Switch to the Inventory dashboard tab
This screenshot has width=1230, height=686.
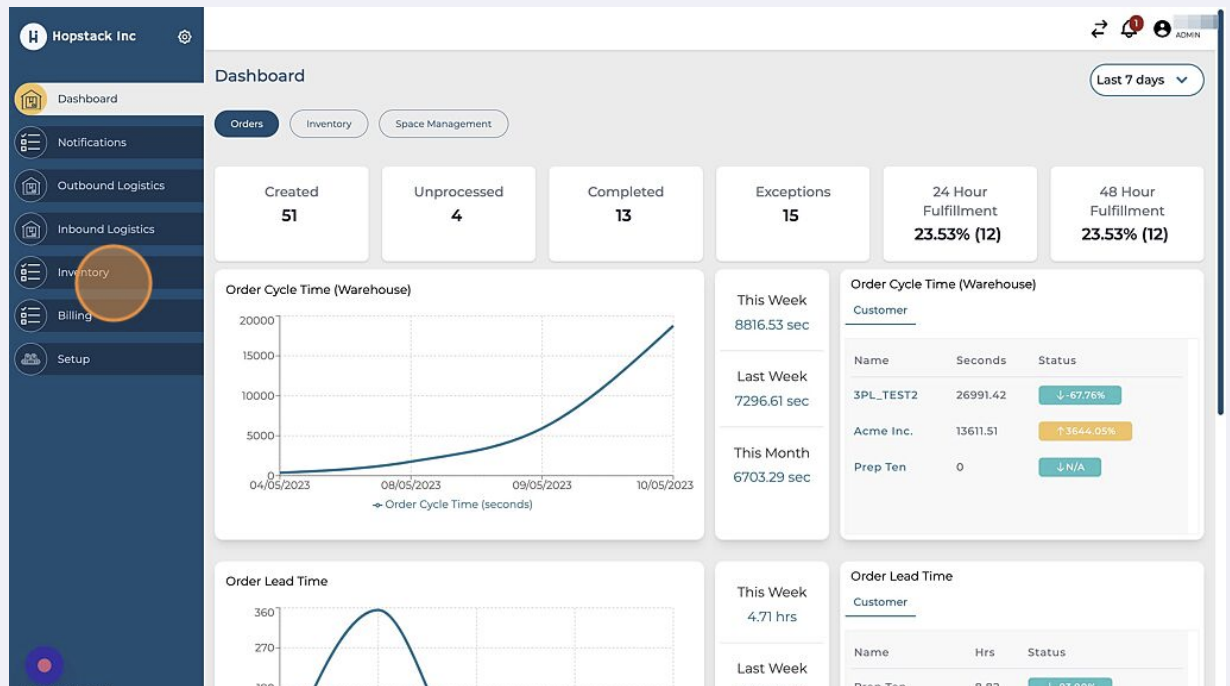coord(329,124)
